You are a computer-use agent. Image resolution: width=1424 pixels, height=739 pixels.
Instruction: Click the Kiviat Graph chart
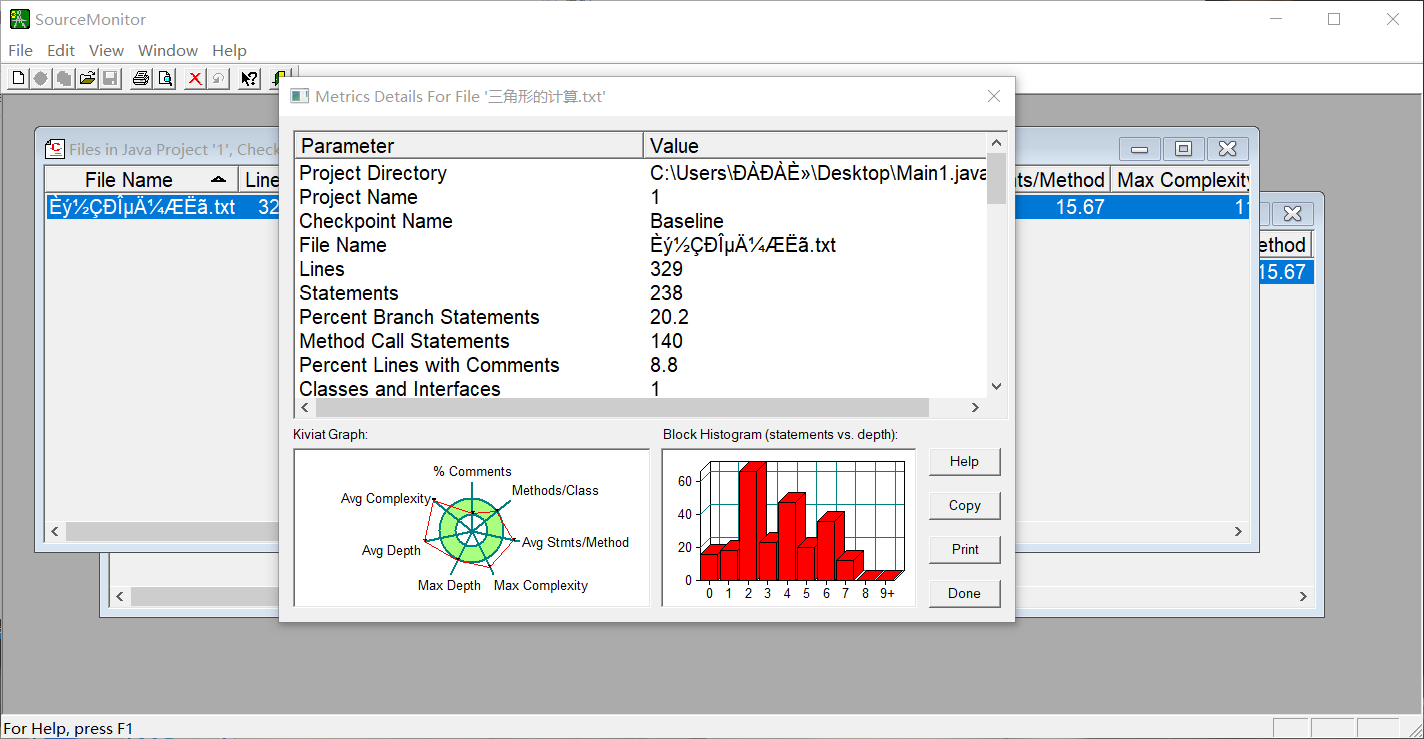(x=471, y=527)
